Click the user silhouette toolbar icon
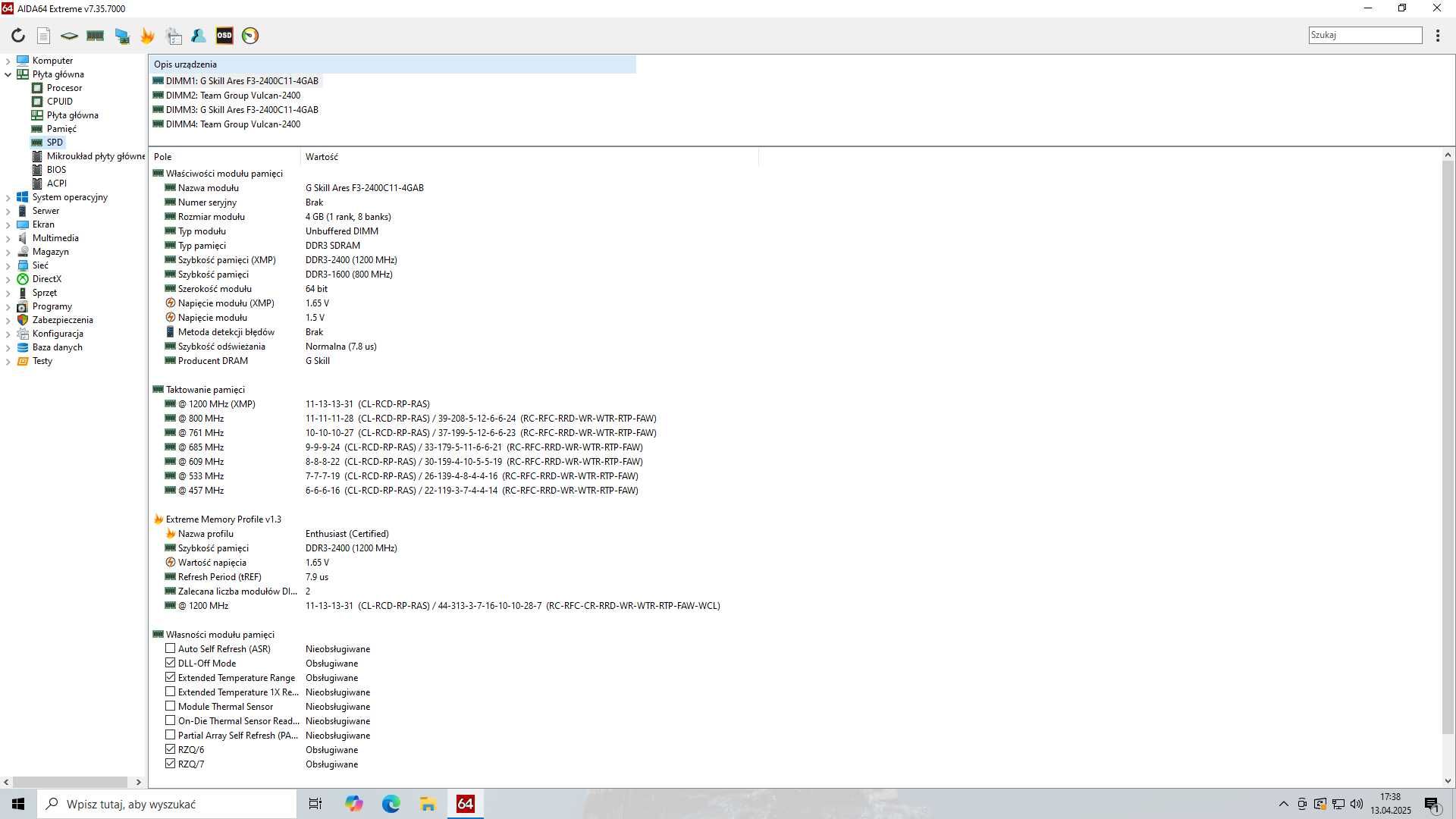Image resolution: width=1456 pixels, height=819 pixels. pyautogui.click(x=199, y=36)
